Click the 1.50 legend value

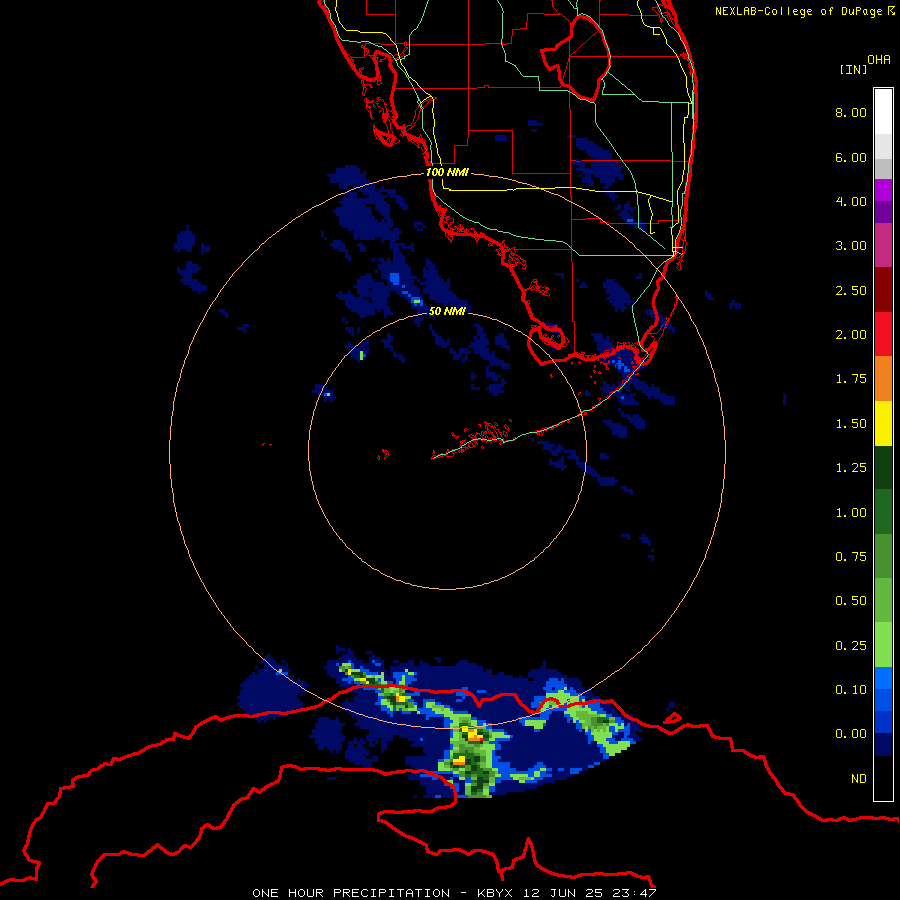click(x=851, y=424)
